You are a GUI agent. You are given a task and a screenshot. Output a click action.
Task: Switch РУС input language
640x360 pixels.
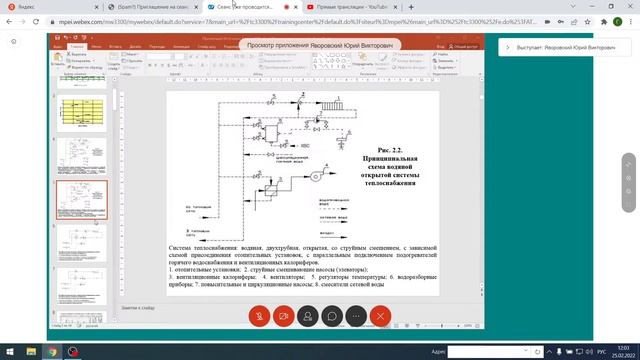click(602, 351)
